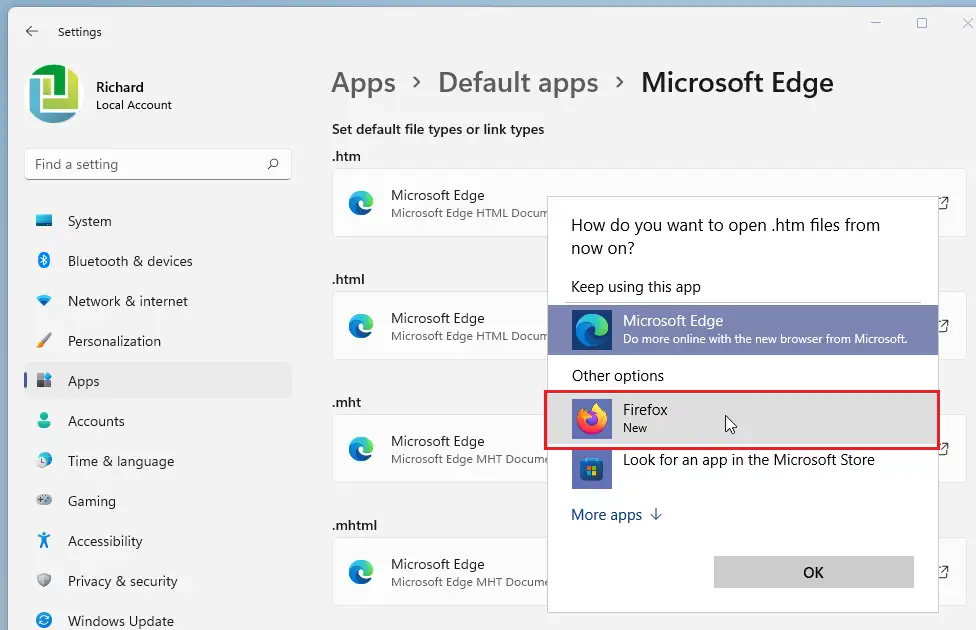Click open-external icon on .html row
The width and height of the screenshot is (976, 630).
coord(944,326)
